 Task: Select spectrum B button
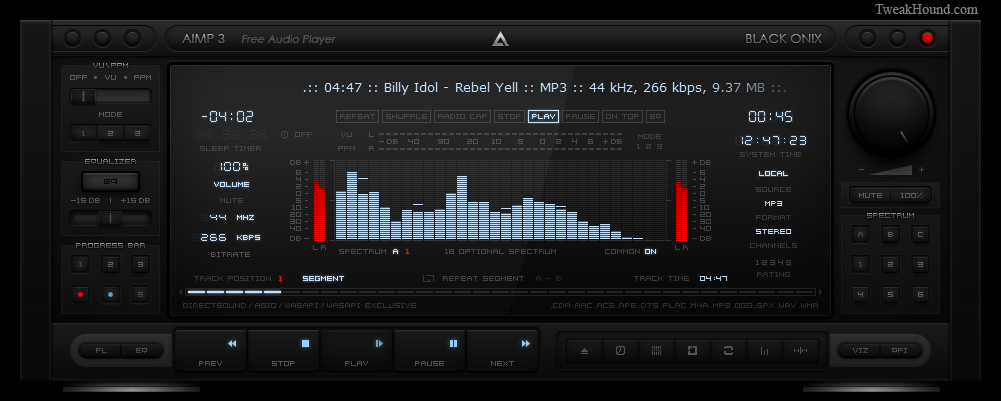coord(890,234)
